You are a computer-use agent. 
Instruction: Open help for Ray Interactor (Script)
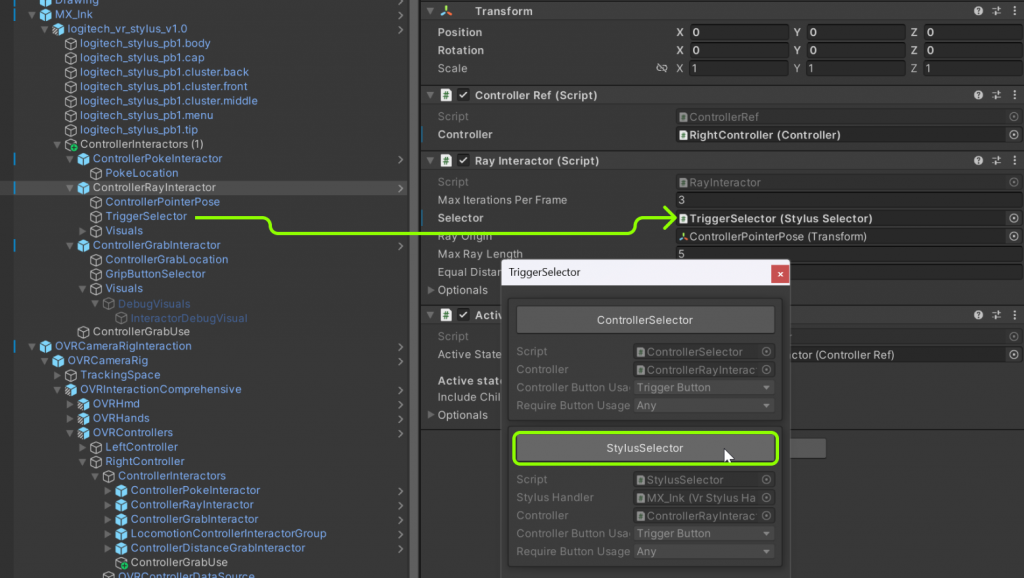[x=978, y=161]
